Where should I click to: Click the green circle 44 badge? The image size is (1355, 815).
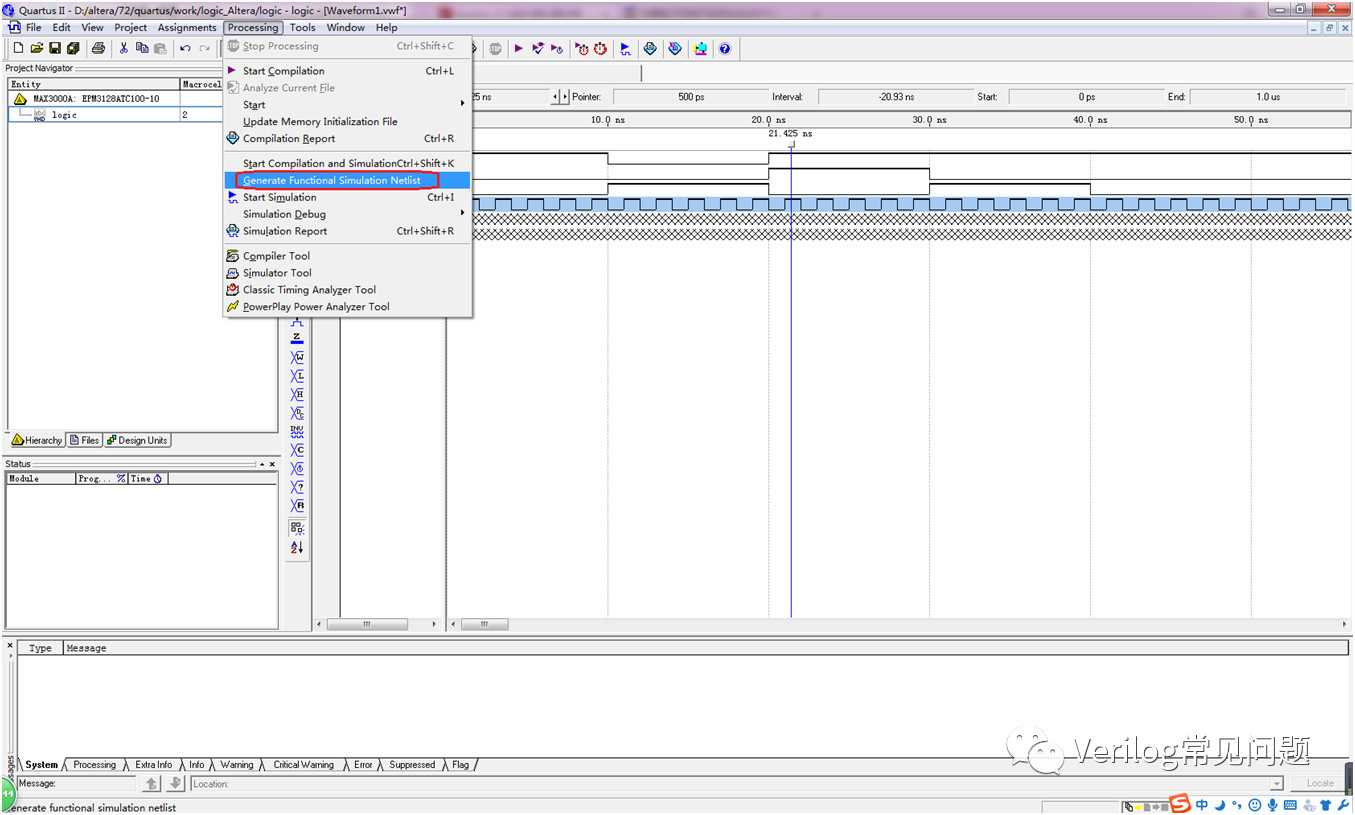(6, 796)
